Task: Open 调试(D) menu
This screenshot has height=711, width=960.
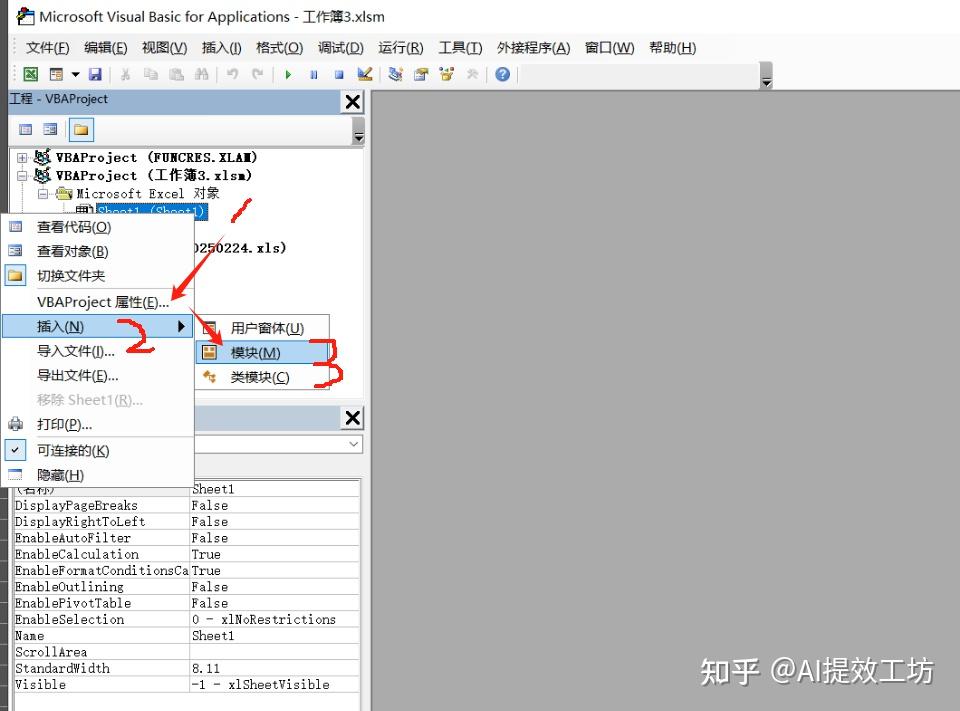Action: click(x=340, y=48)
